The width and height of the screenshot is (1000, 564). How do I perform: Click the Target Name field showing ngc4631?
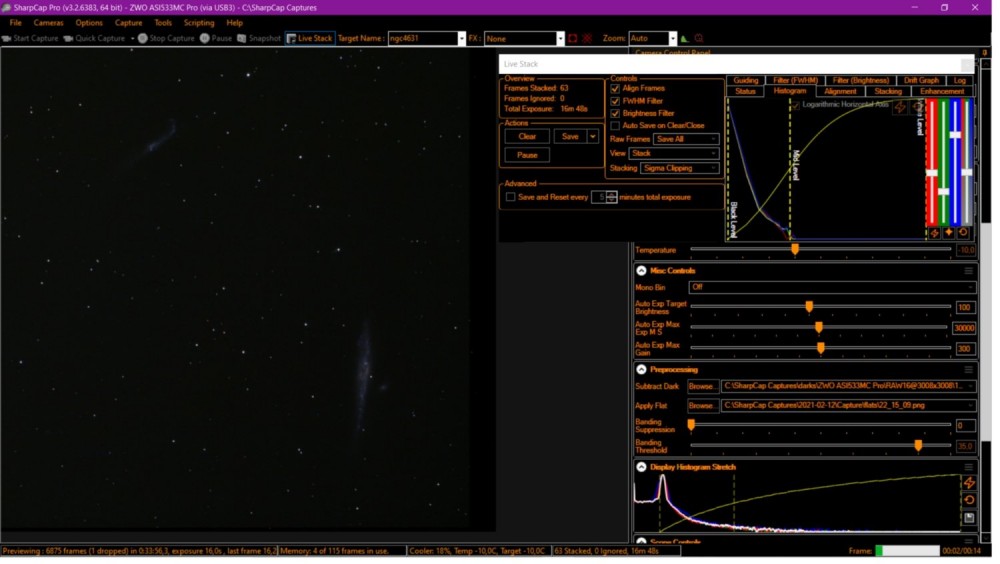coord(424,38)
